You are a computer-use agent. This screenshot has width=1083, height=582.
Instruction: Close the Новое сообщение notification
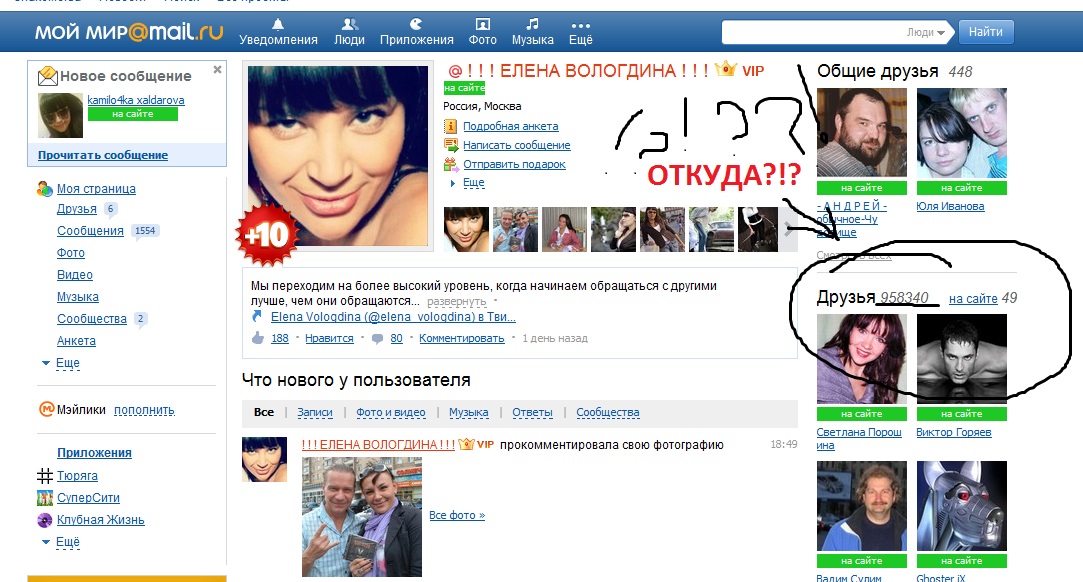click(x=218, y=70)
